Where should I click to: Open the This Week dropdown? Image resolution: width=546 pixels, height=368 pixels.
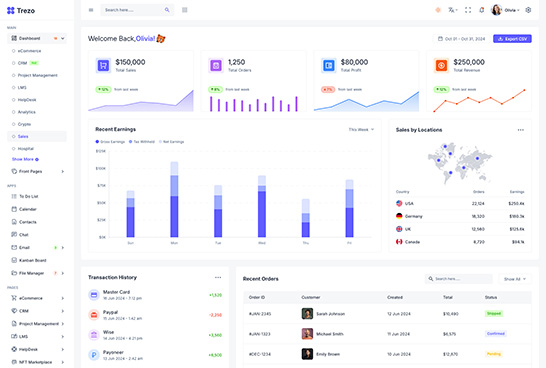pos(361,130)
